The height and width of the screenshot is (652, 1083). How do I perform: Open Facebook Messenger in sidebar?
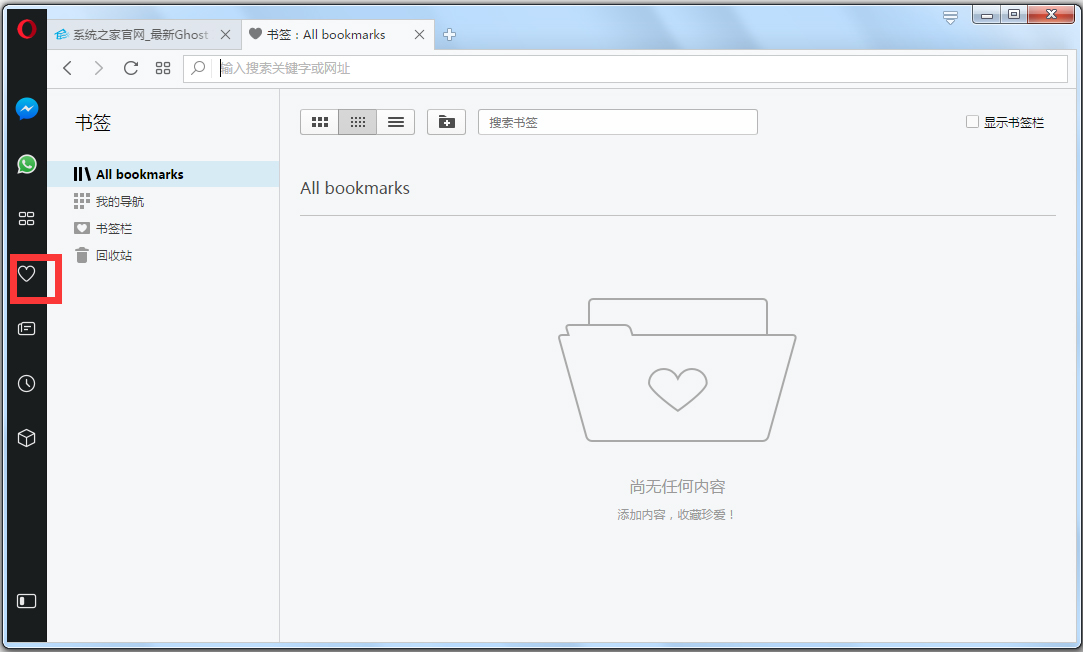tap(26, 108)
